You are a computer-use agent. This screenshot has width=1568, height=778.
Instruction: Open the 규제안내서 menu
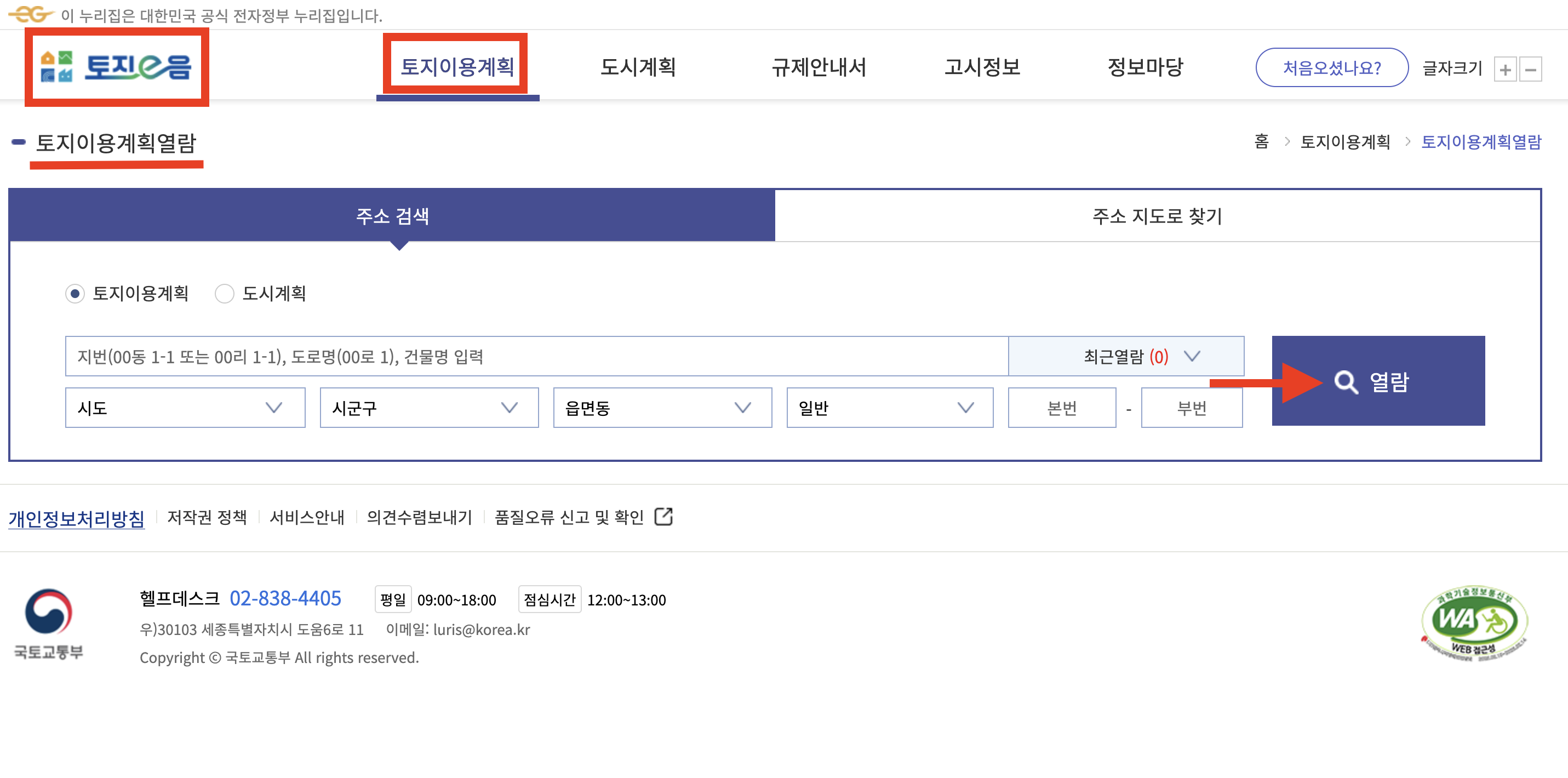click(818, 67)
